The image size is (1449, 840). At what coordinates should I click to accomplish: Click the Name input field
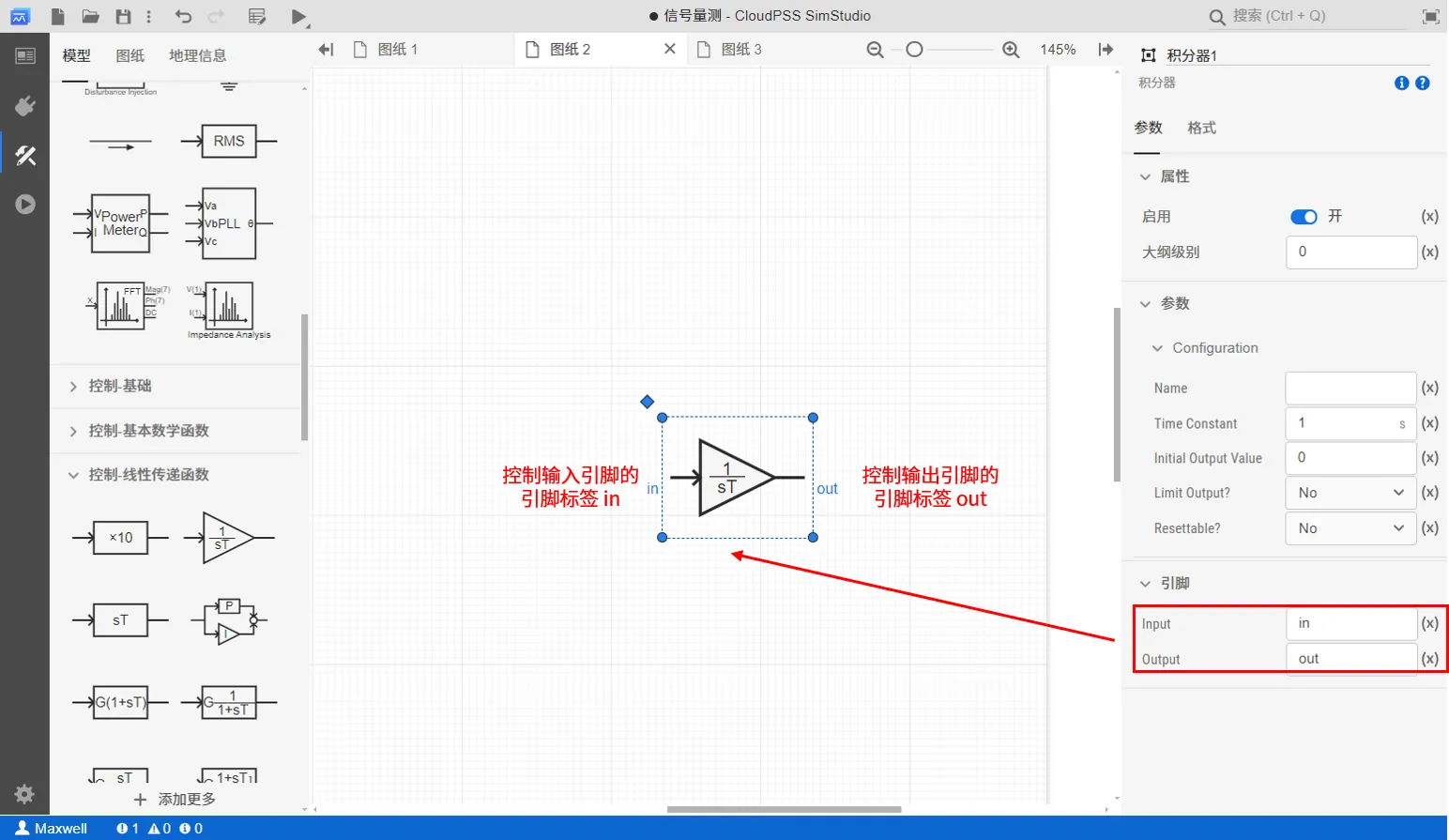1350,388
